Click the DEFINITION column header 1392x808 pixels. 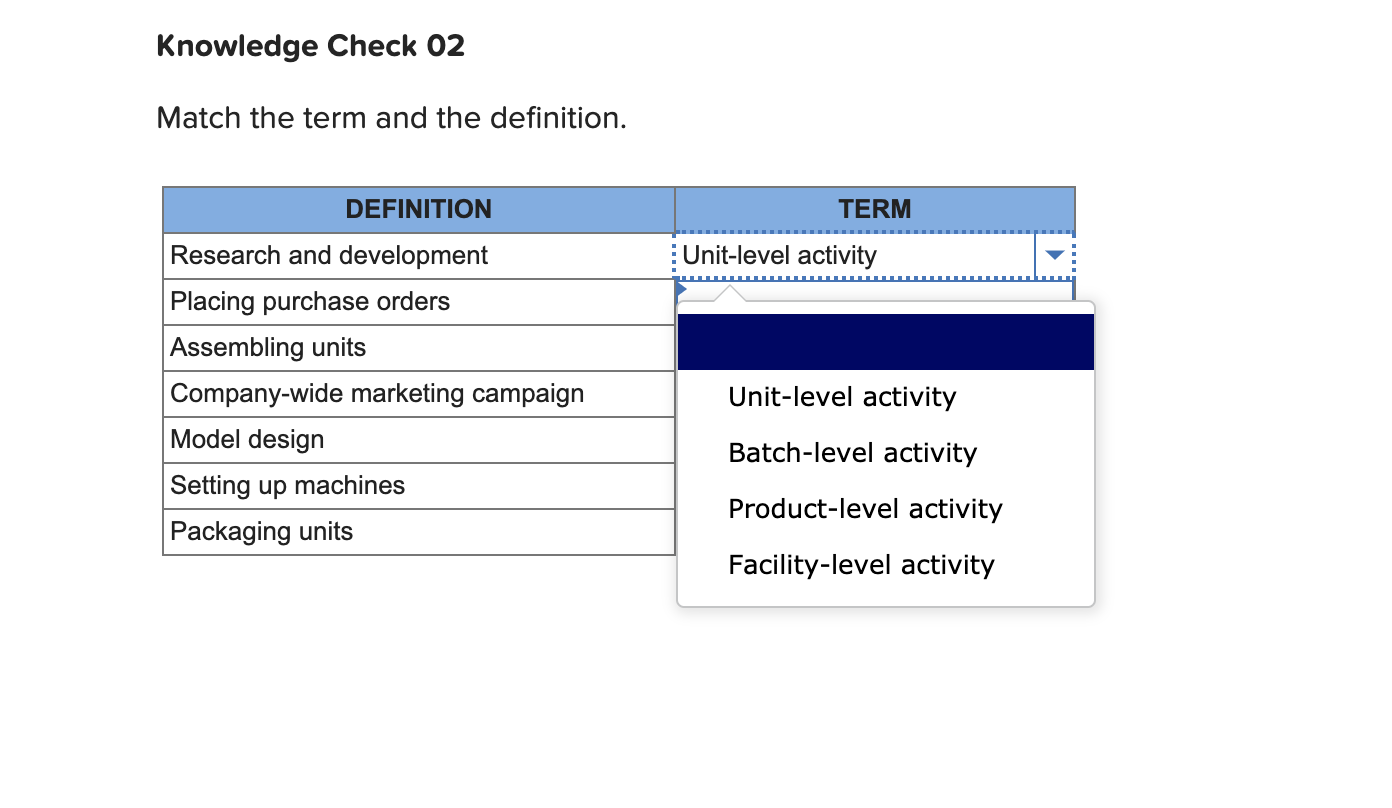point(418,209)
